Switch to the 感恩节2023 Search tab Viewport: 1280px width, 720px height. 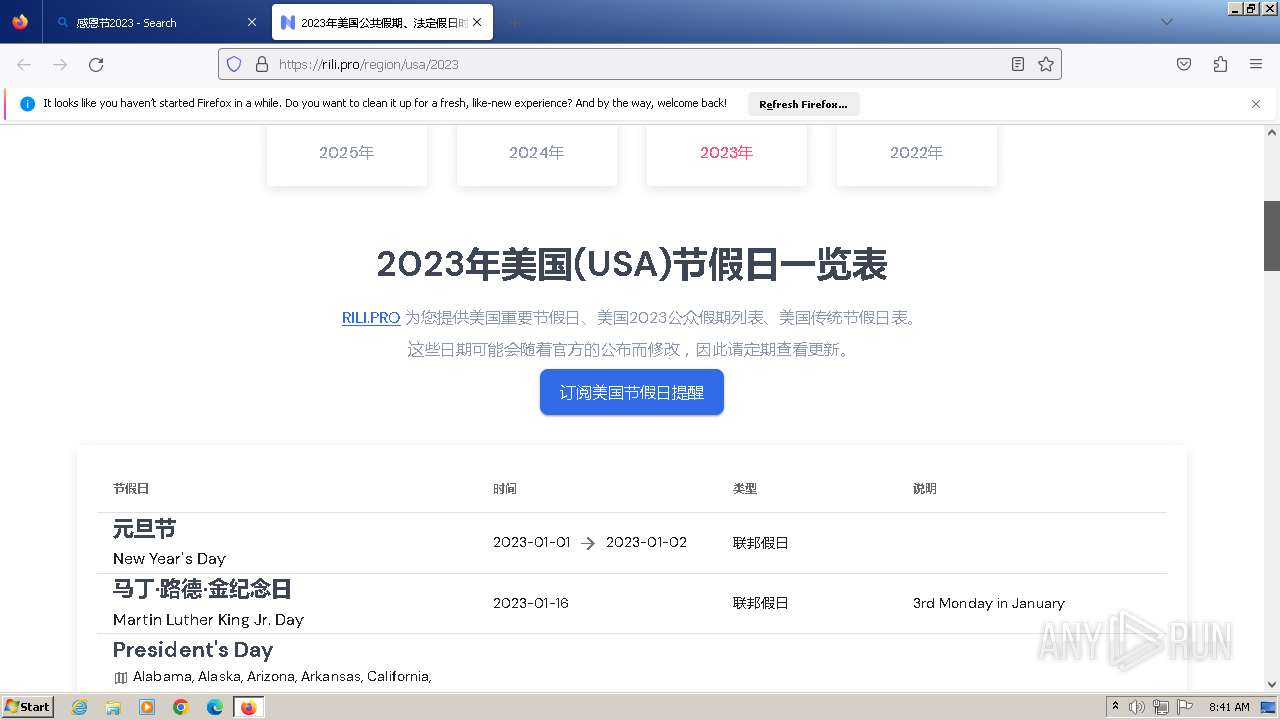click(157, 22)
